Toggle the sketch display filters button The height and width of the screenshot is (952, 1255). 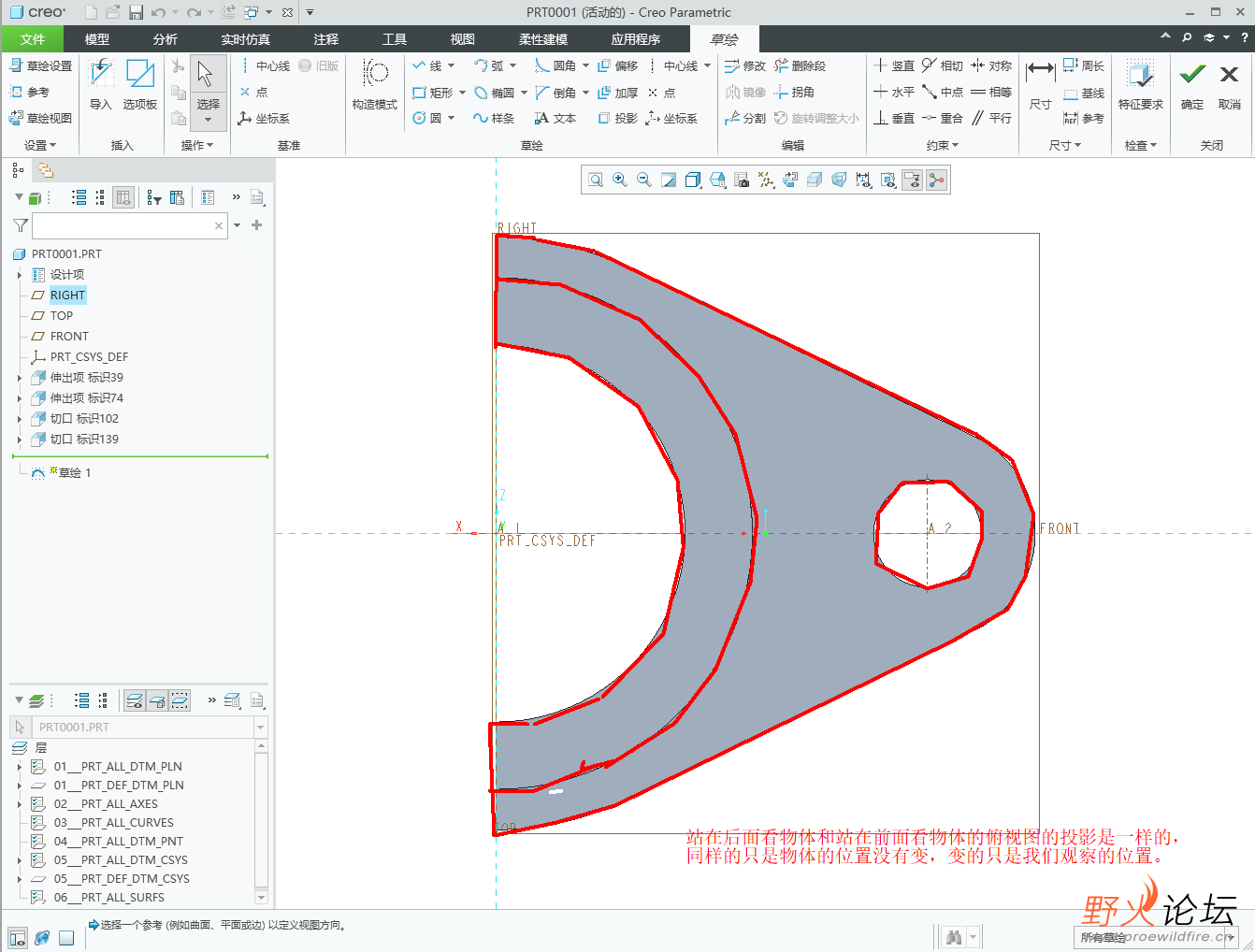click(912, 180)
